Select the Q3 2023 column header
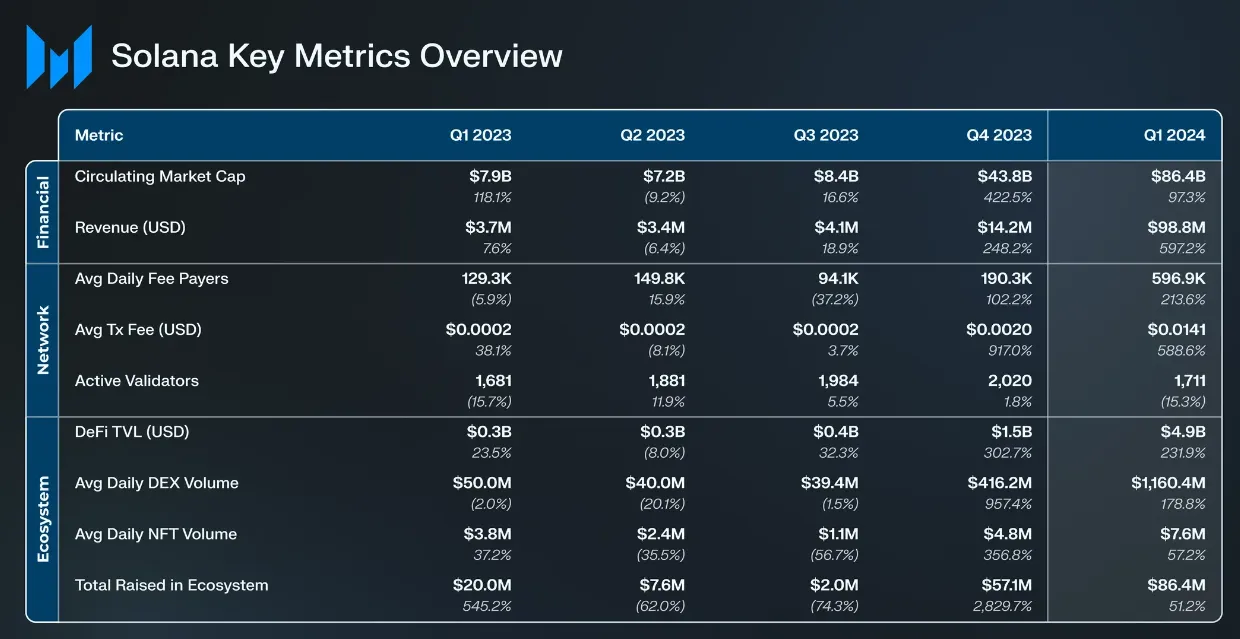Screen dimensions: 1240x639 coord(826,135)
